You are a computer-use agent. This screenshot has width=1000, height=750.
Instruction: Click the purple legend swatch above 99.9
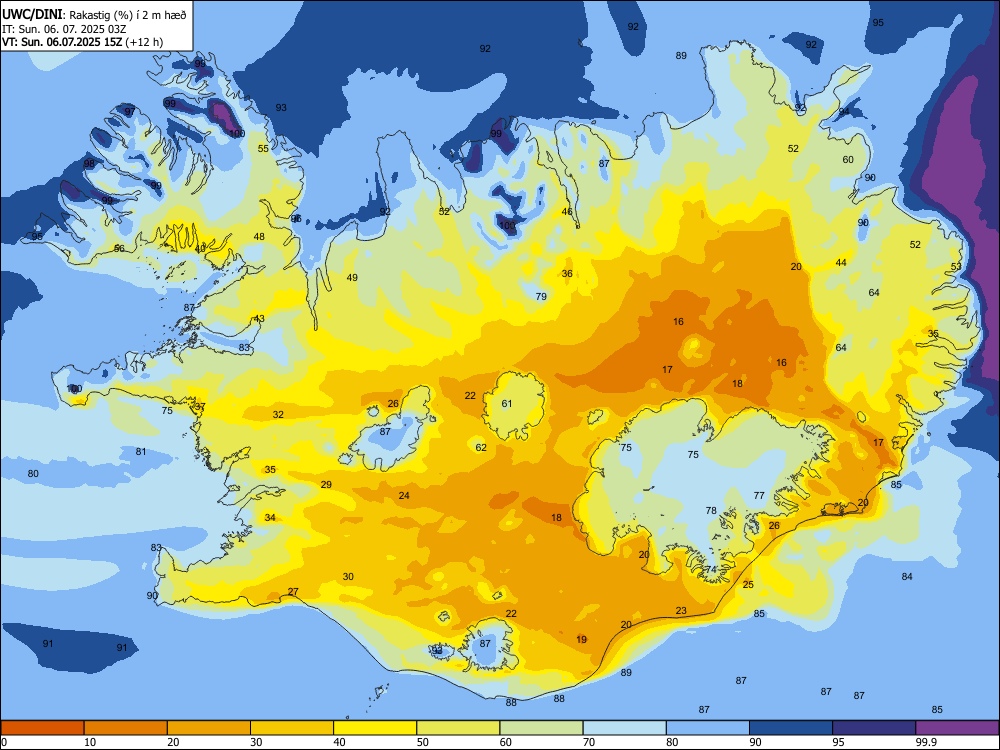click(957, 728)
